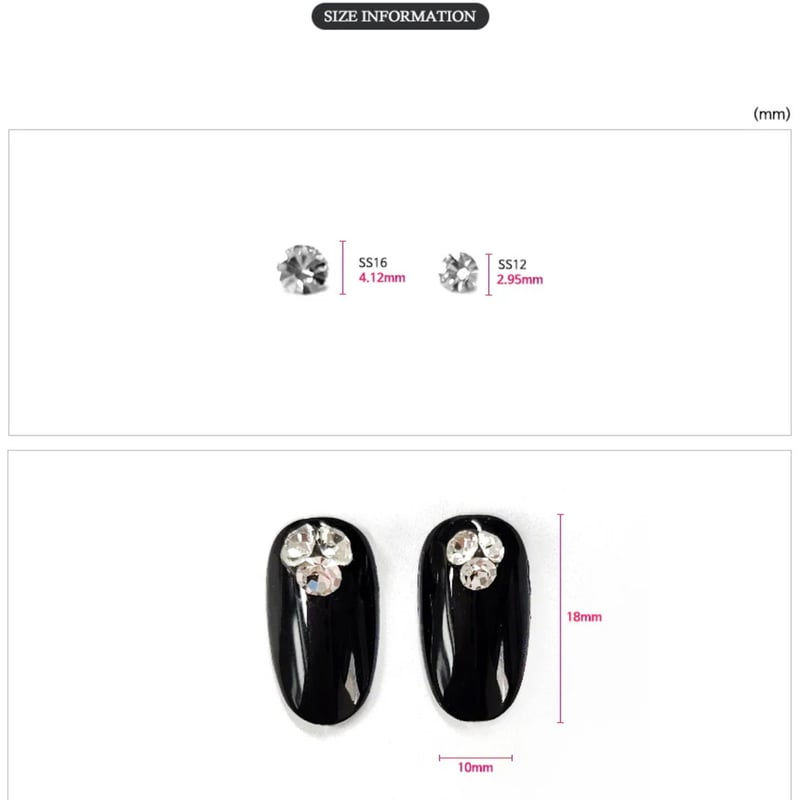Click the SS16 label text
The image size is (800, 800).
point(372,262)
